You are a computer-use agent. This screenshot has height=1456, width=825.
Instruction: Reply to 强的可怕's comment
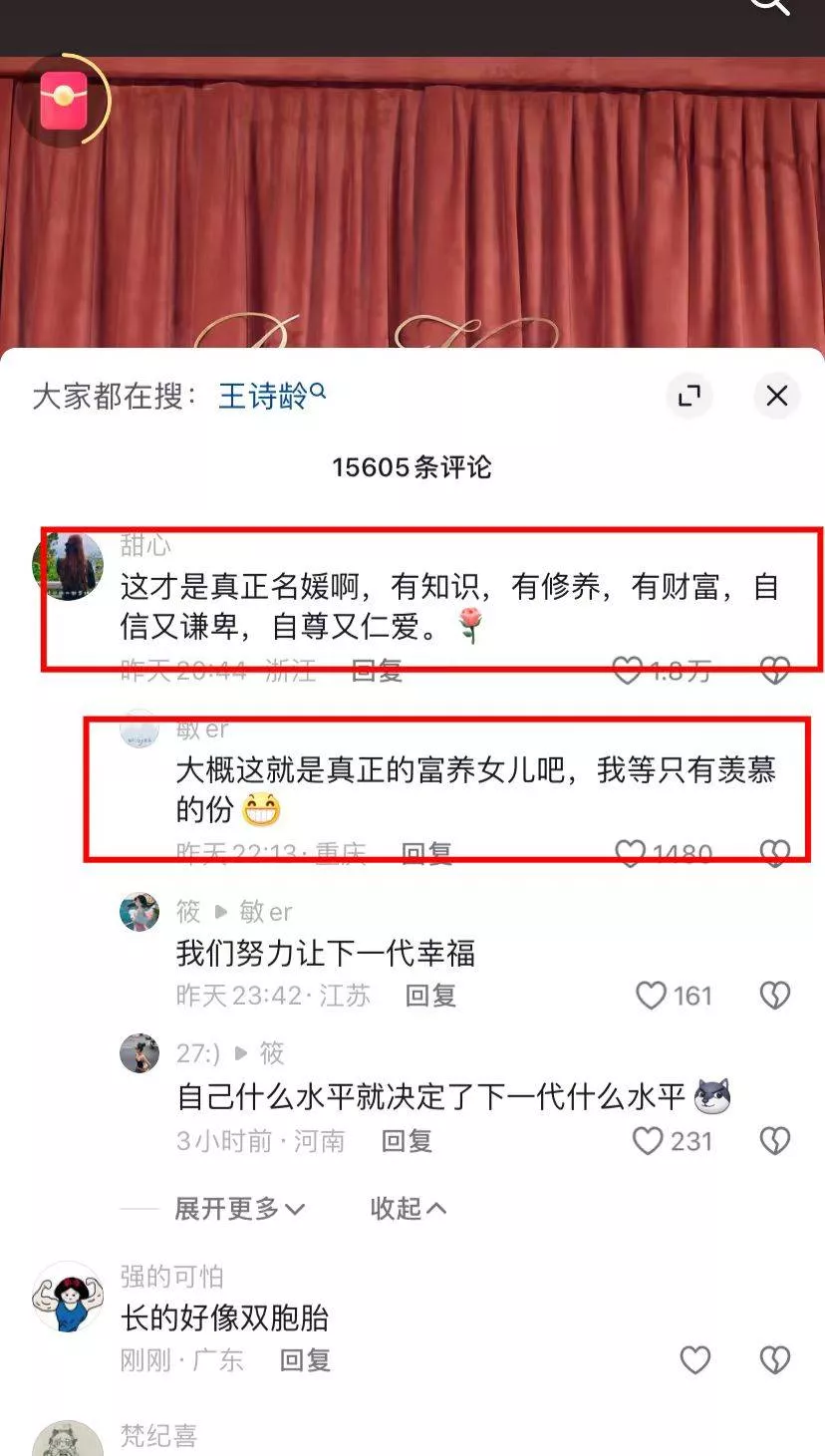305,1360
